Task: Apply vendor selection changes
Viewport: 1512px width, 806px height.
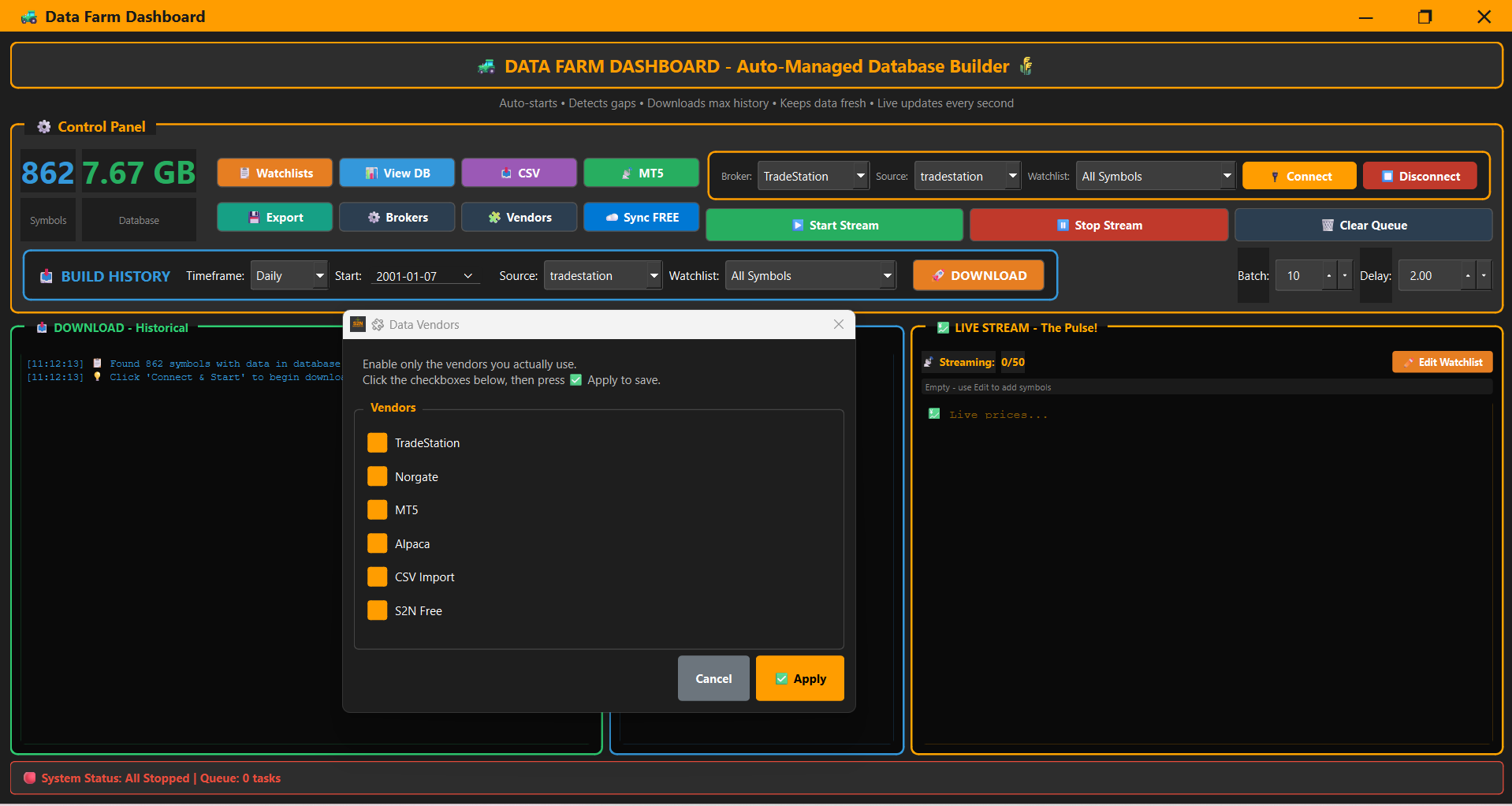Action: [799, 678]
